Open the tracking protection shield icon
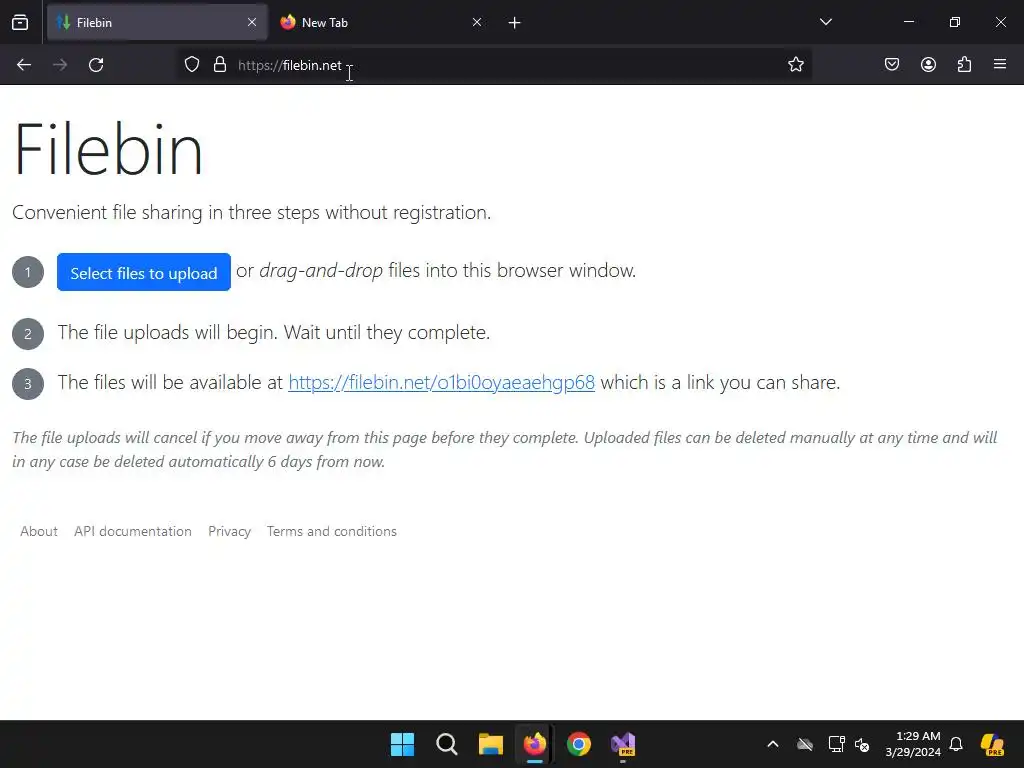Image resolution: width=1024 pixels, height=768 pixels. [x=191, y=64]
